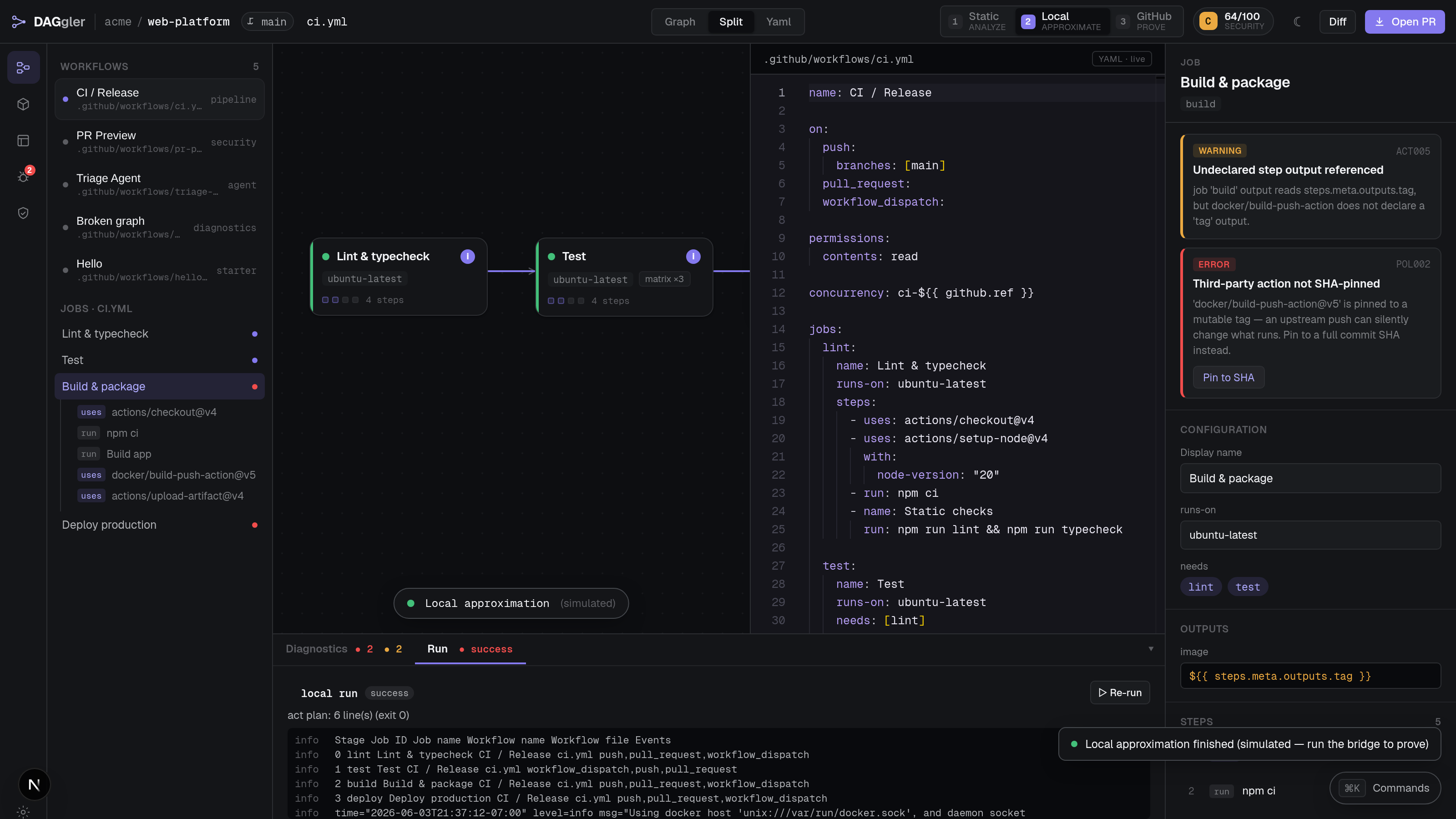This screenshot has width=1456, height=819.
Task: Select the Hello workflow
Action: pyautogui.click(x=159, y=270)
